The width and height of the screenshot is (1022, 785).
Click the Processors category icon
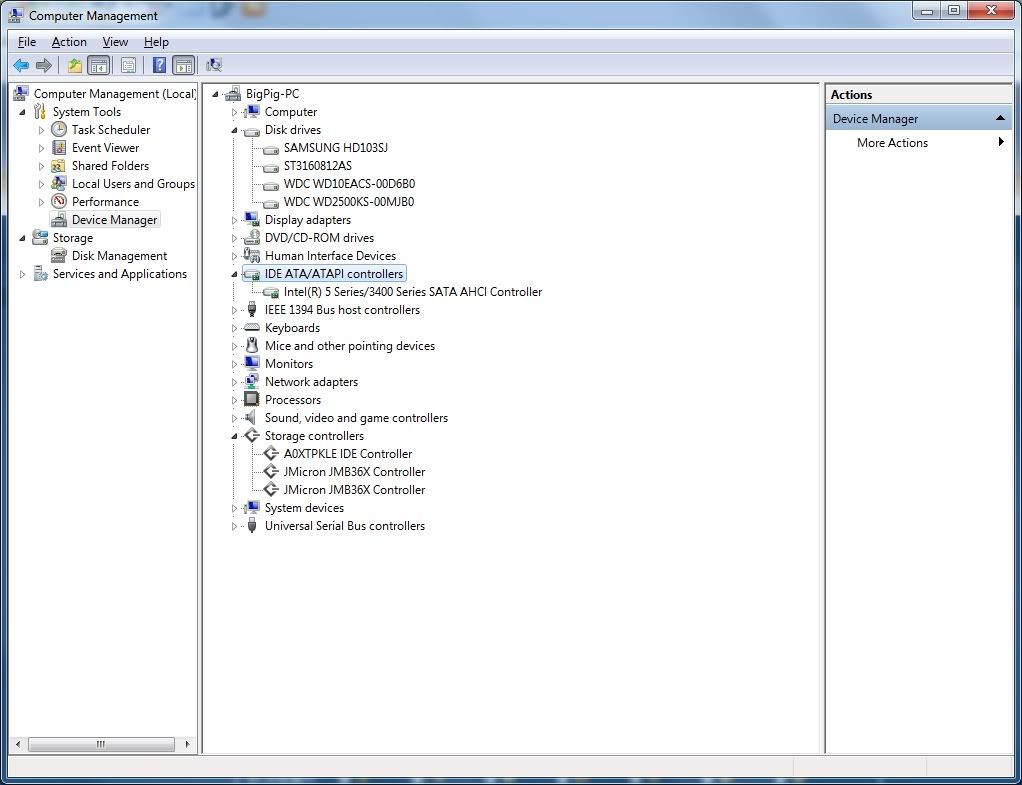[x=252, y=400]
